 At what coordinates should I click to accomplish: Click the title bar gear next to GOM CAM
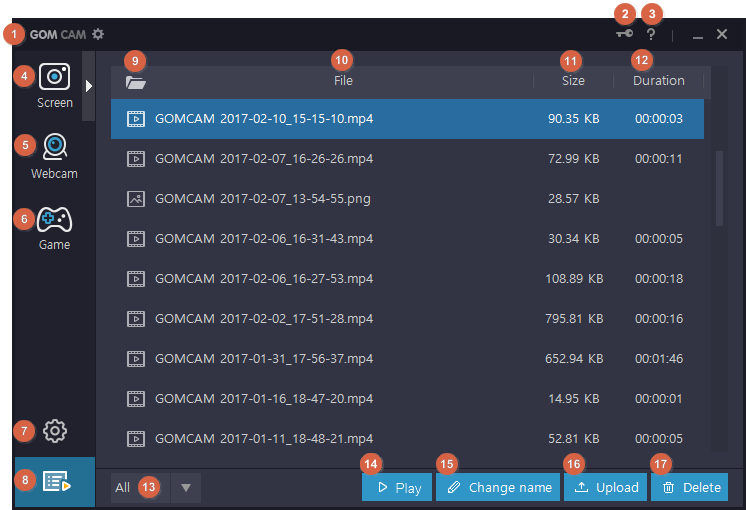(98, 34)
